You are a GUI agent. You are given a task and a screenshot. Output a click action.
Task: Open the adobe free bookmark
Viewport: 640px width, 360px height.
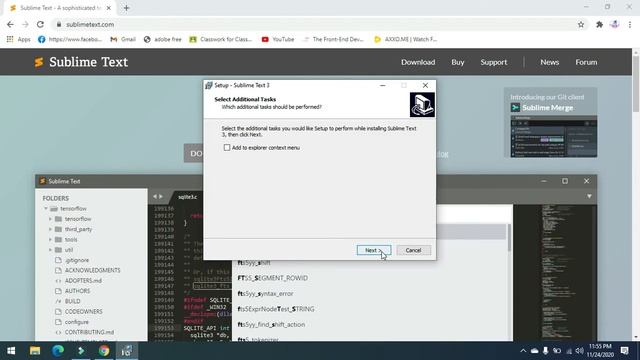click(162, 39)
